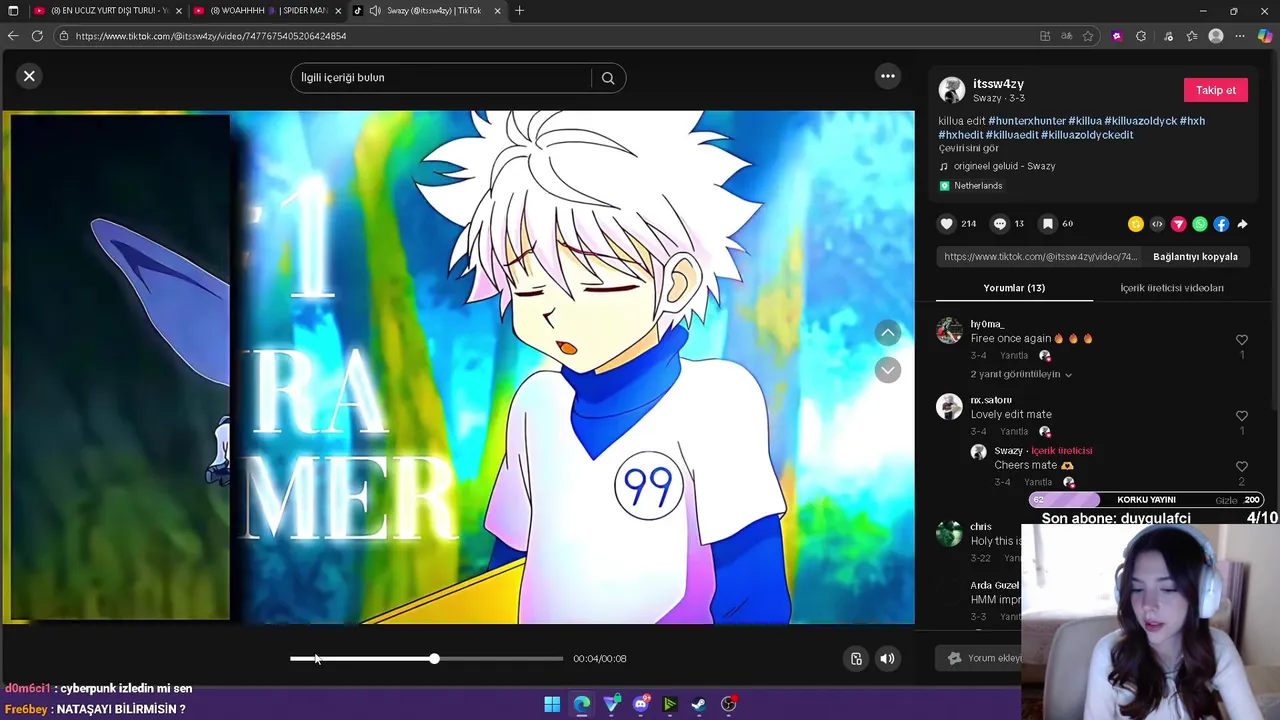
Task: Go to next video with down arrow
Action: click(x=887, y=371)
